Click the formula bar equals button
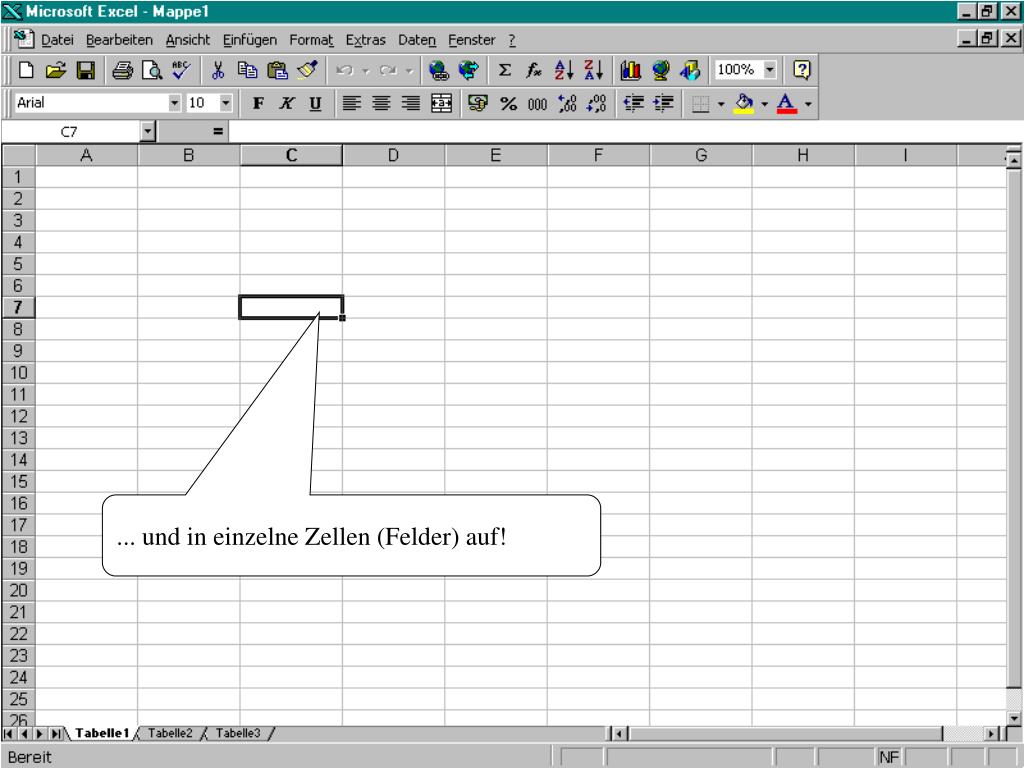Screen dimensions: 1024x768 click(217, 132)
